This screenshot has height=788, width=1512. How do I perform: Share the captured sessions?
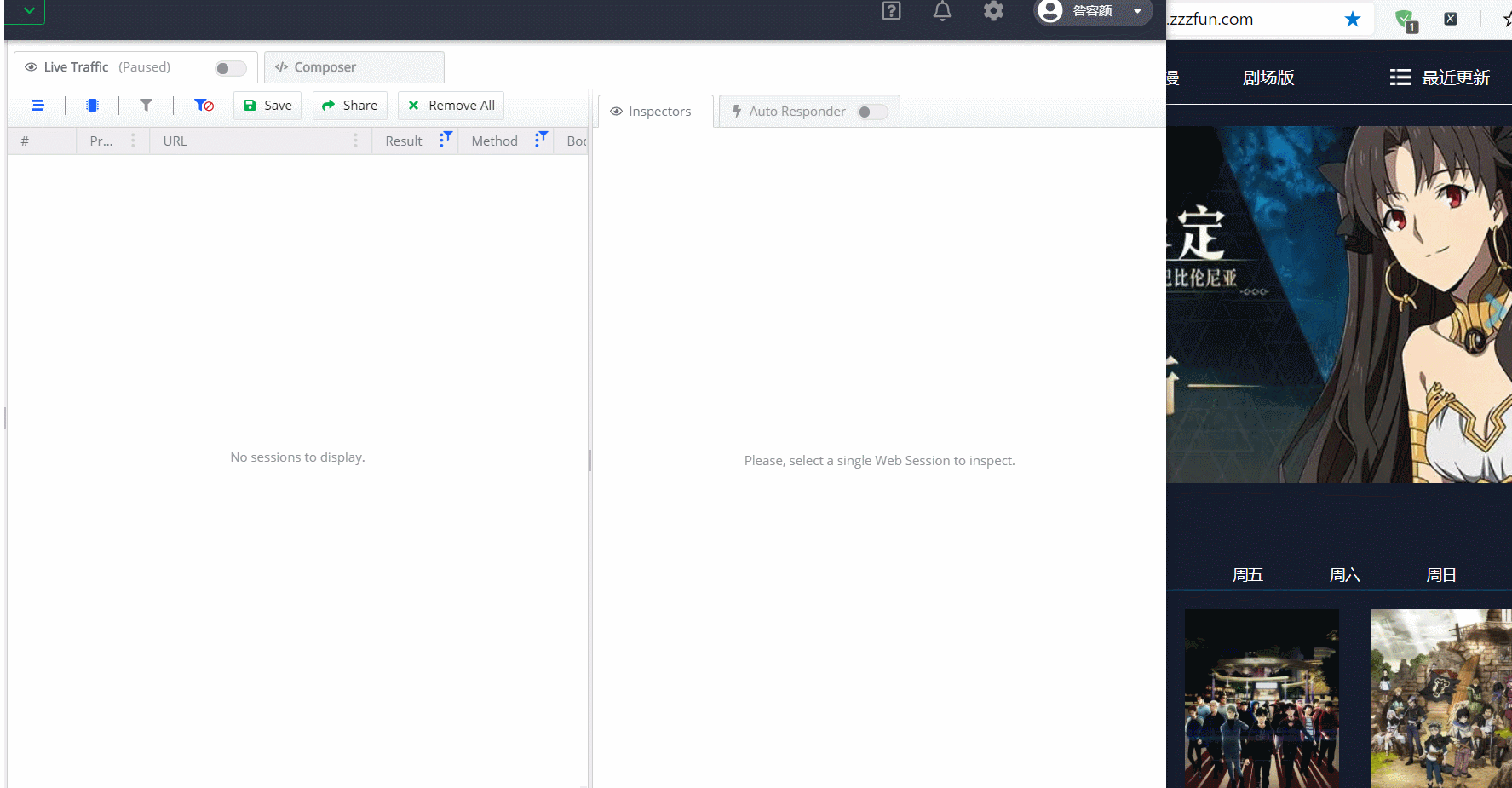tap(349, 106)
